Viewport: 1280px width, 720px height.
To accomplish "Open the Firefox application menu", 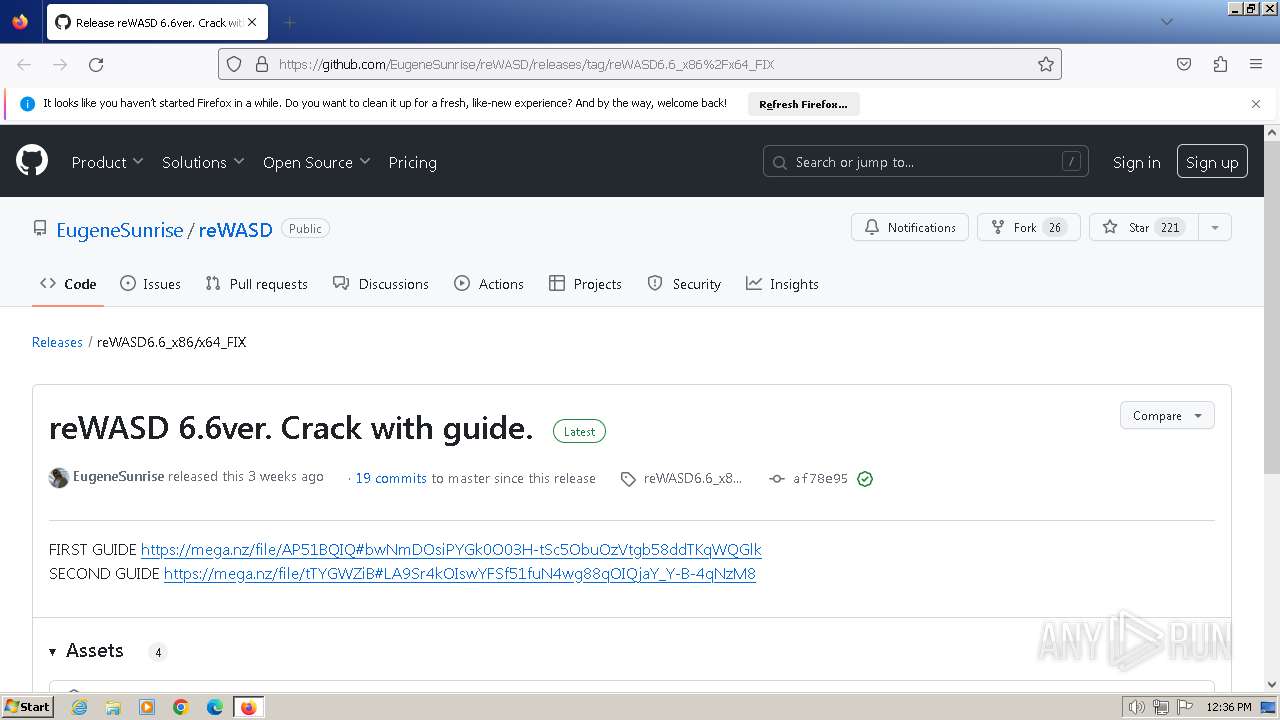I will [x=1256, y=64].
